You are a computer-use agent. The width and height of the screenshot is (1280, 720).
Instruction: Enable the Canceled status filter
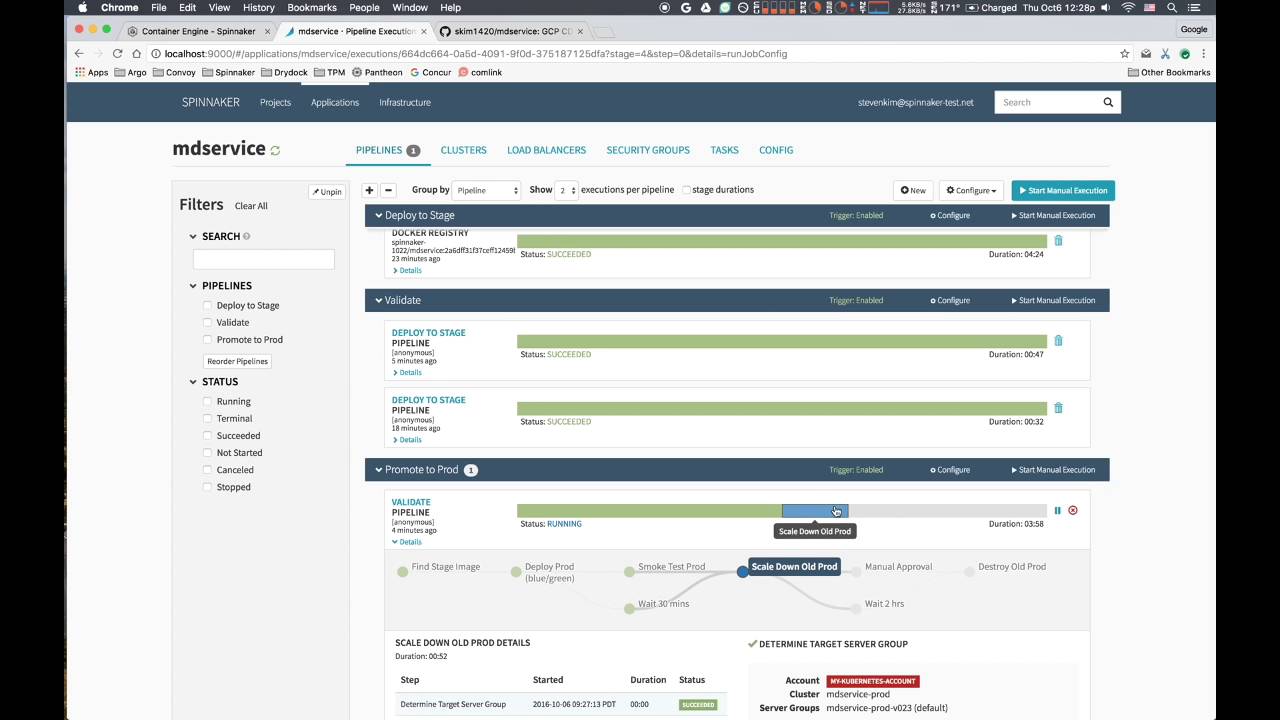[x=208, y=469]
